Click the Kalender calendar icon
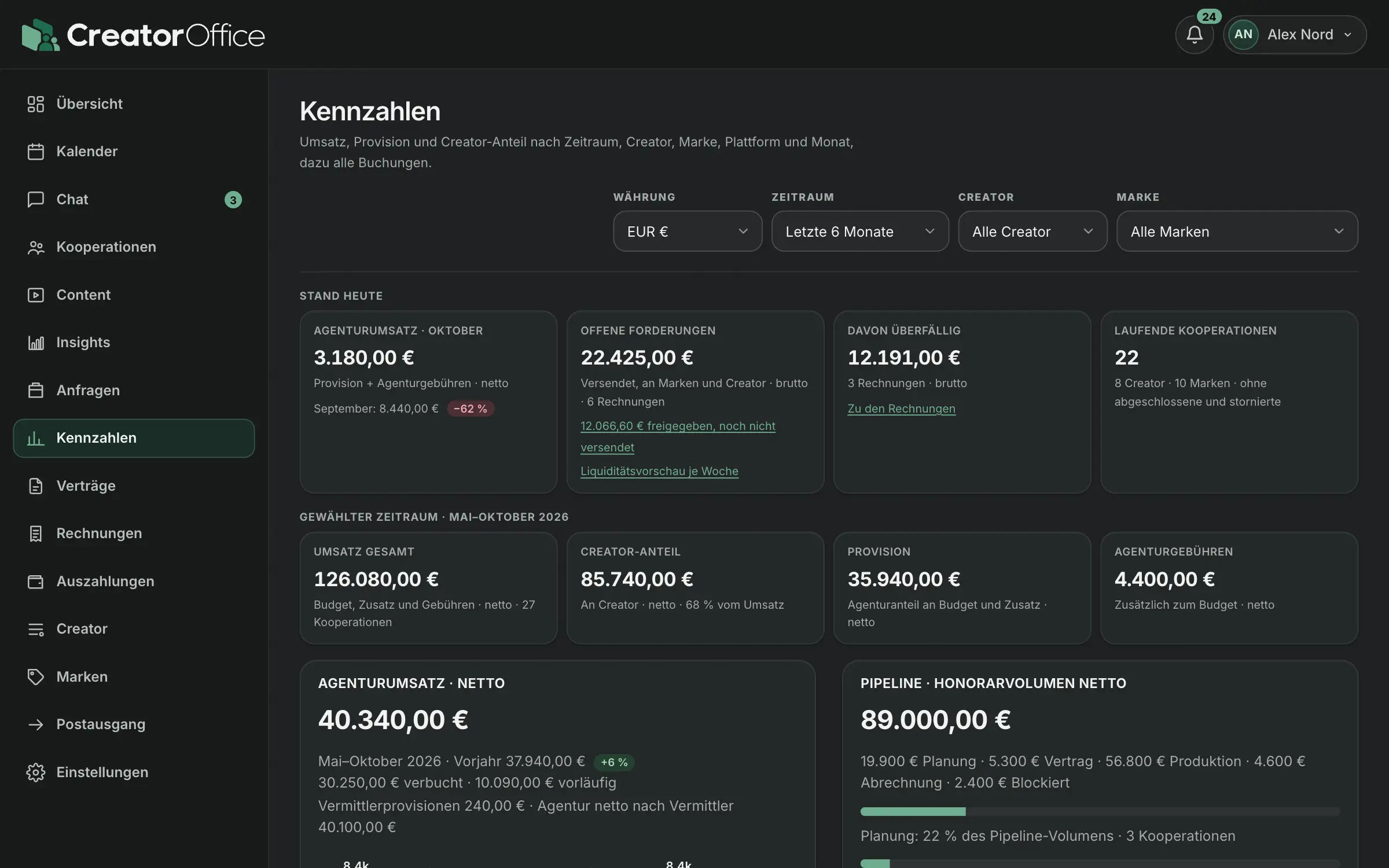Viewport: 1389px width, 868px height. click(36, 152)
